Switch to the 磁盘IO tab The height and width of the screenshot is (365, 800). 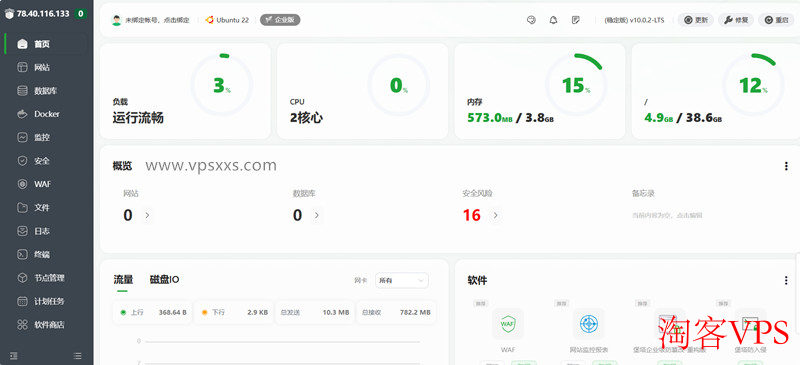pos(164,280)
